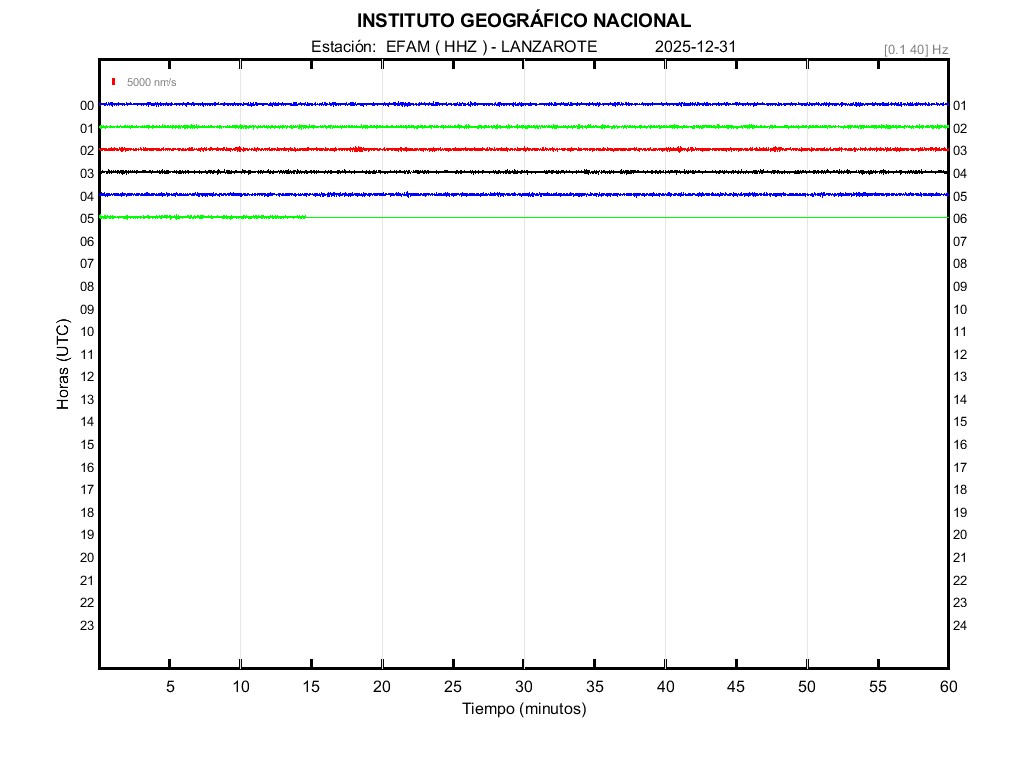
Task: Click the 30 minute tick label
Action: pyautogui.click(x=524, y=687)
